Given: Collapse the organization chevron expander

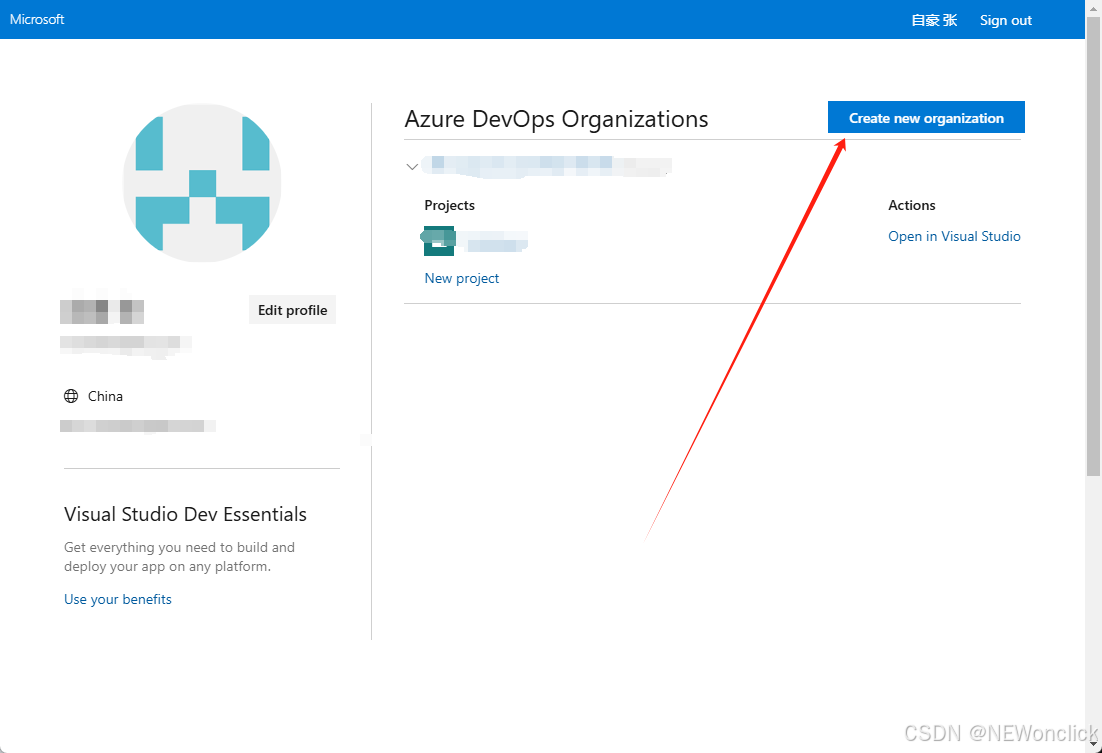Looking at the screenshot, I should (x=413, y=167).
